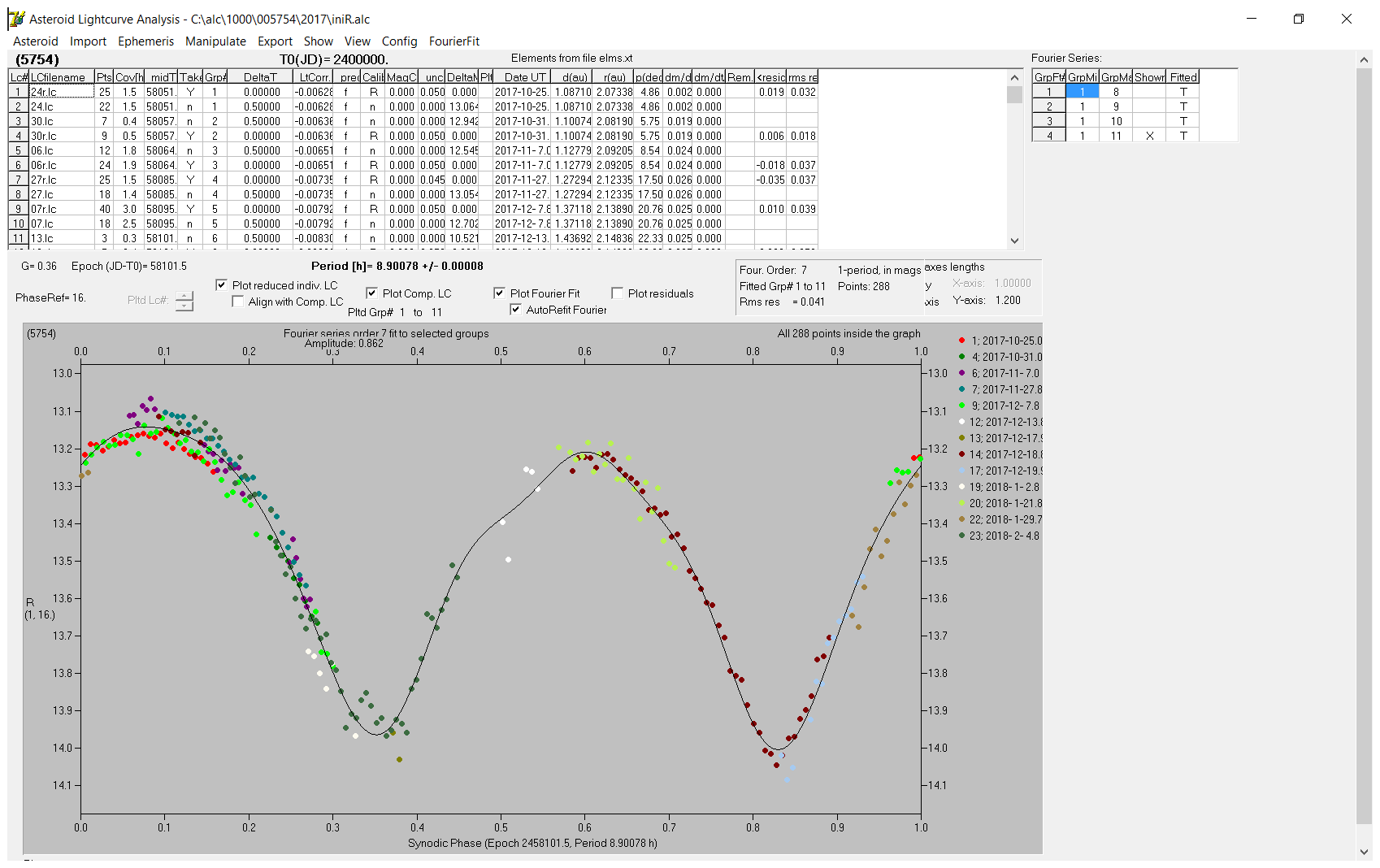
Task: Click the 2017-10-31 date cell of row 3
Action: [522, 121]
